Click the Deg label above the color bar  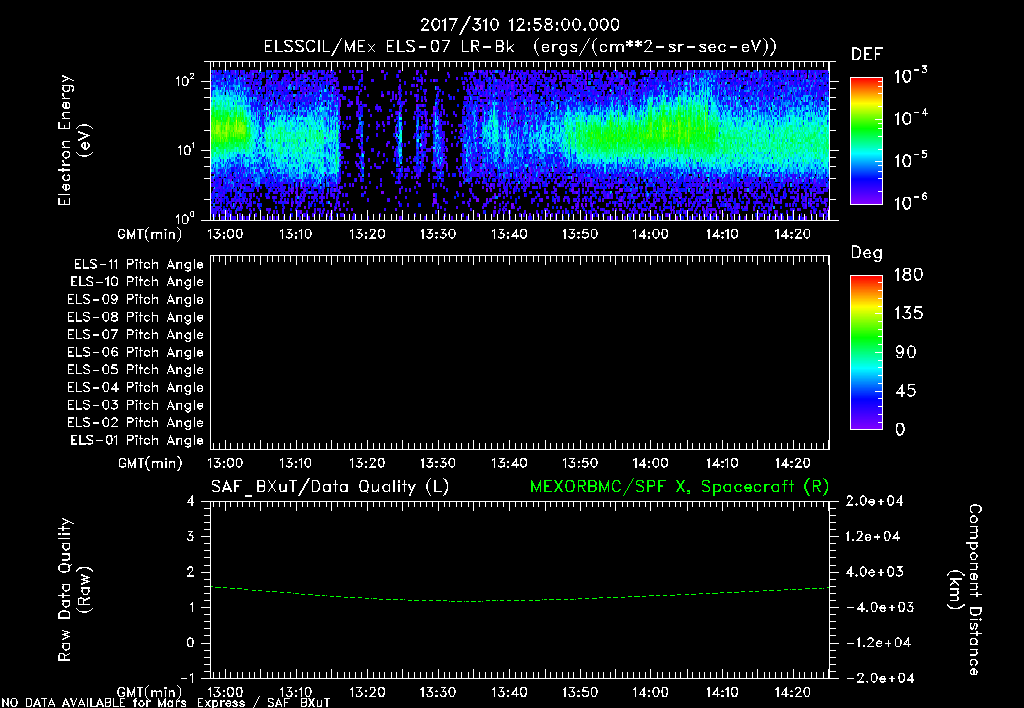click(x=867, y=253)
